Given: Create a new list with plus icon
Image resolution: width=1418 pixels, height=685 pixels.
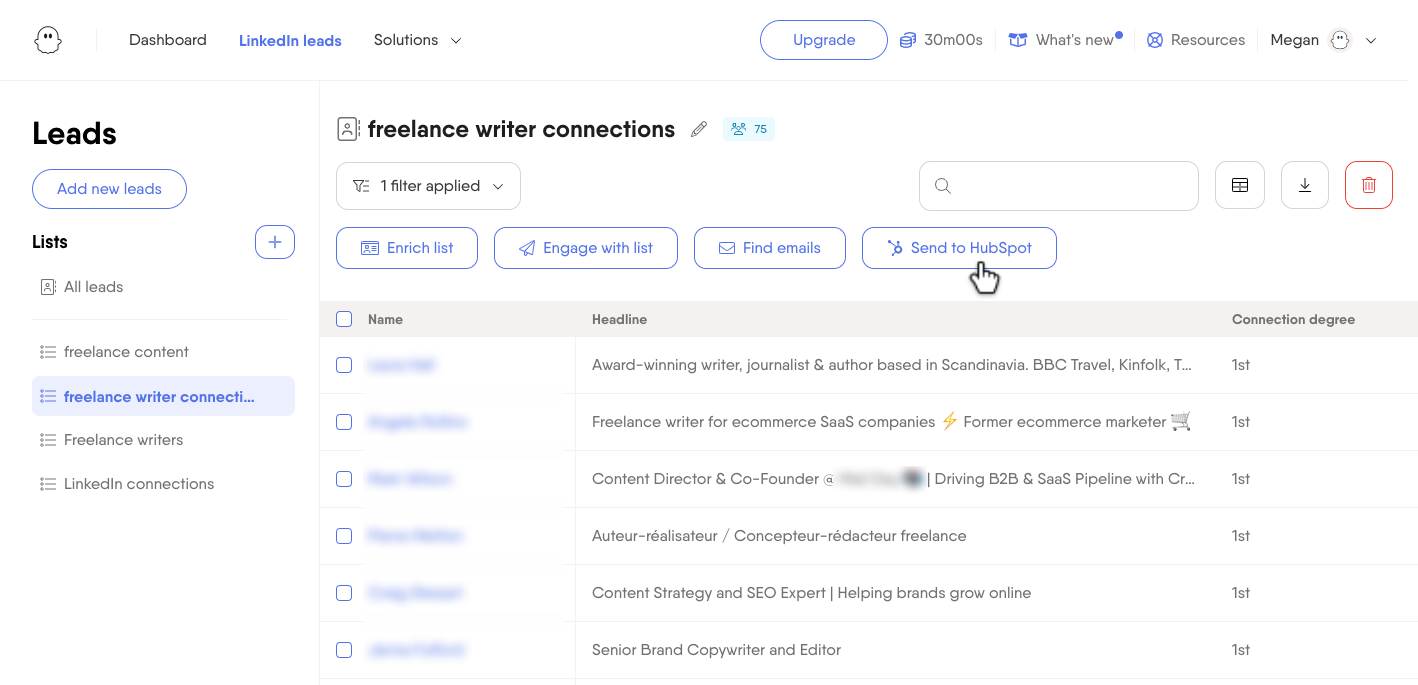Looking at the screenshot, I should tap(275, 242).
